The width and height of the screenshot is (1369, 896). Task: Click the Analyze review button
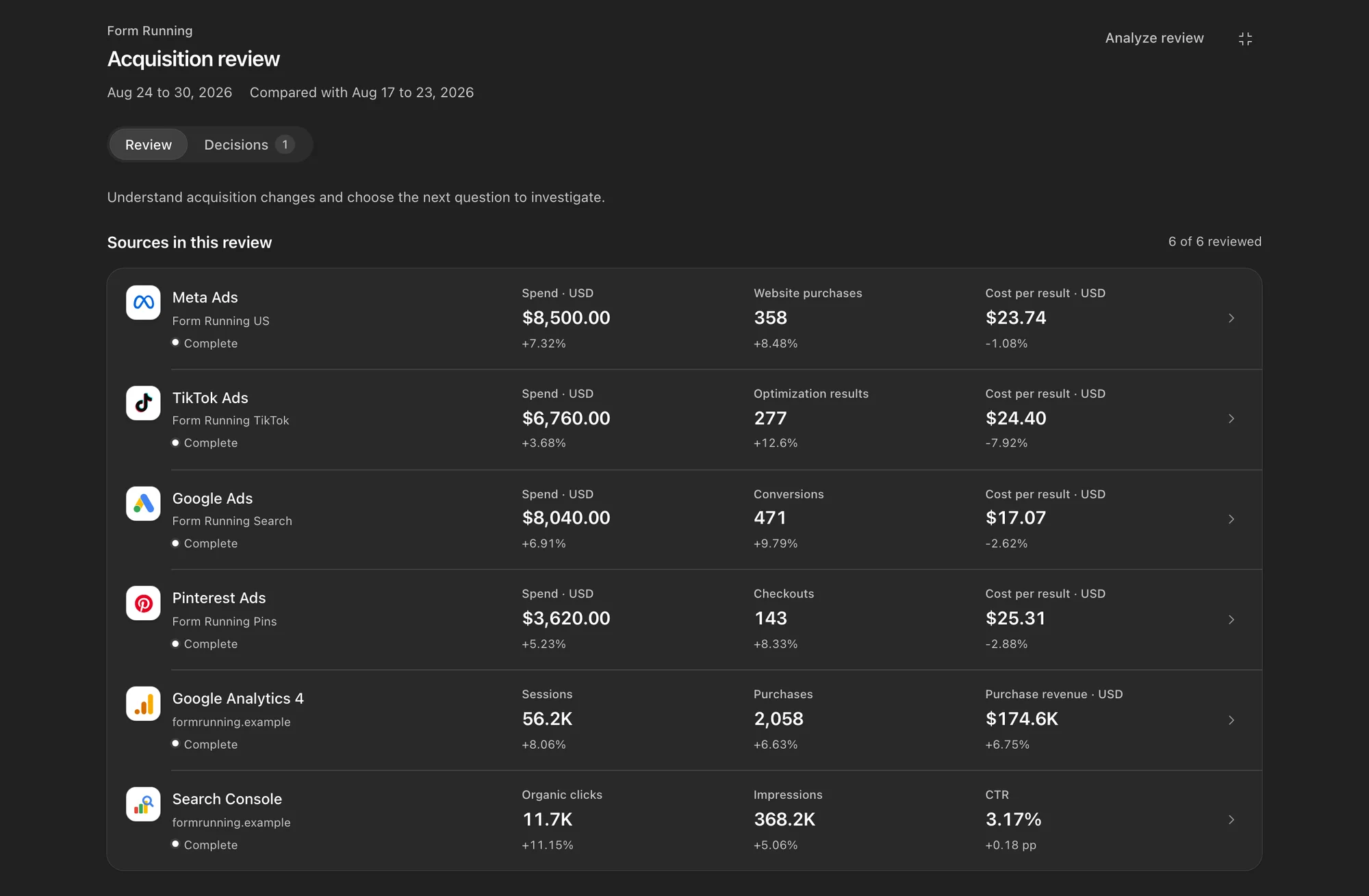(1154, 38)
